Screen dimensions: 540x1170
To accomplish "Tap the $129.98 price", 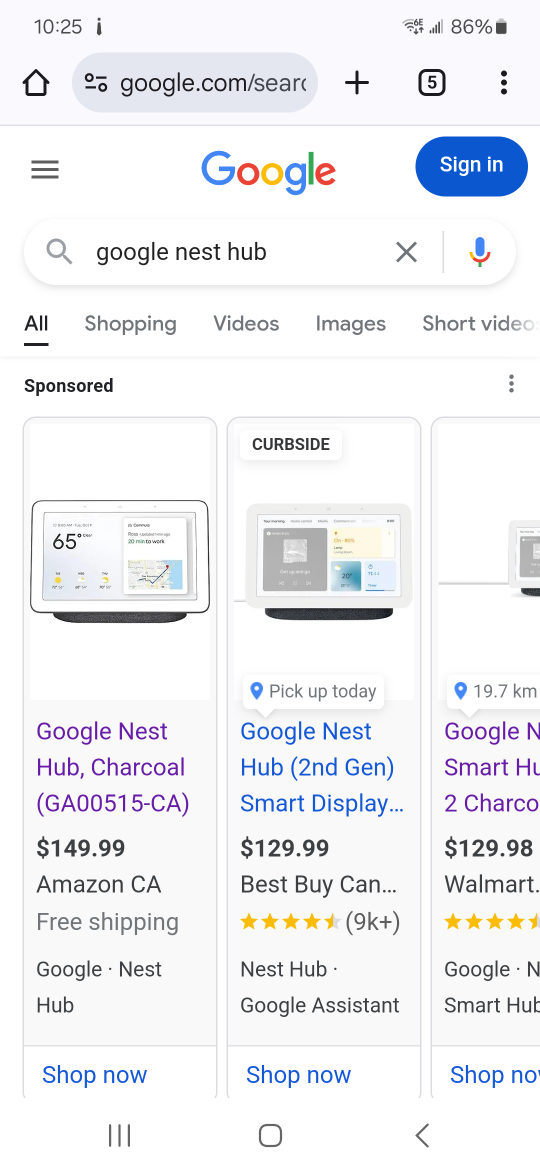I will click(x=489, y=848).
